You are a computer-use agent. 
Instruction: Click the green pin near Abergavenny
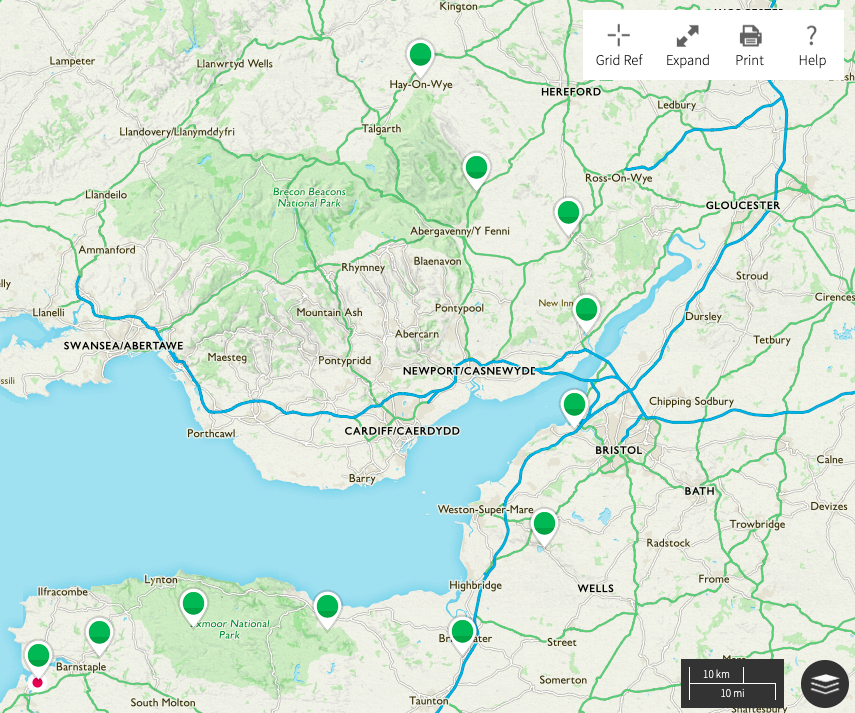click(477, 168)
